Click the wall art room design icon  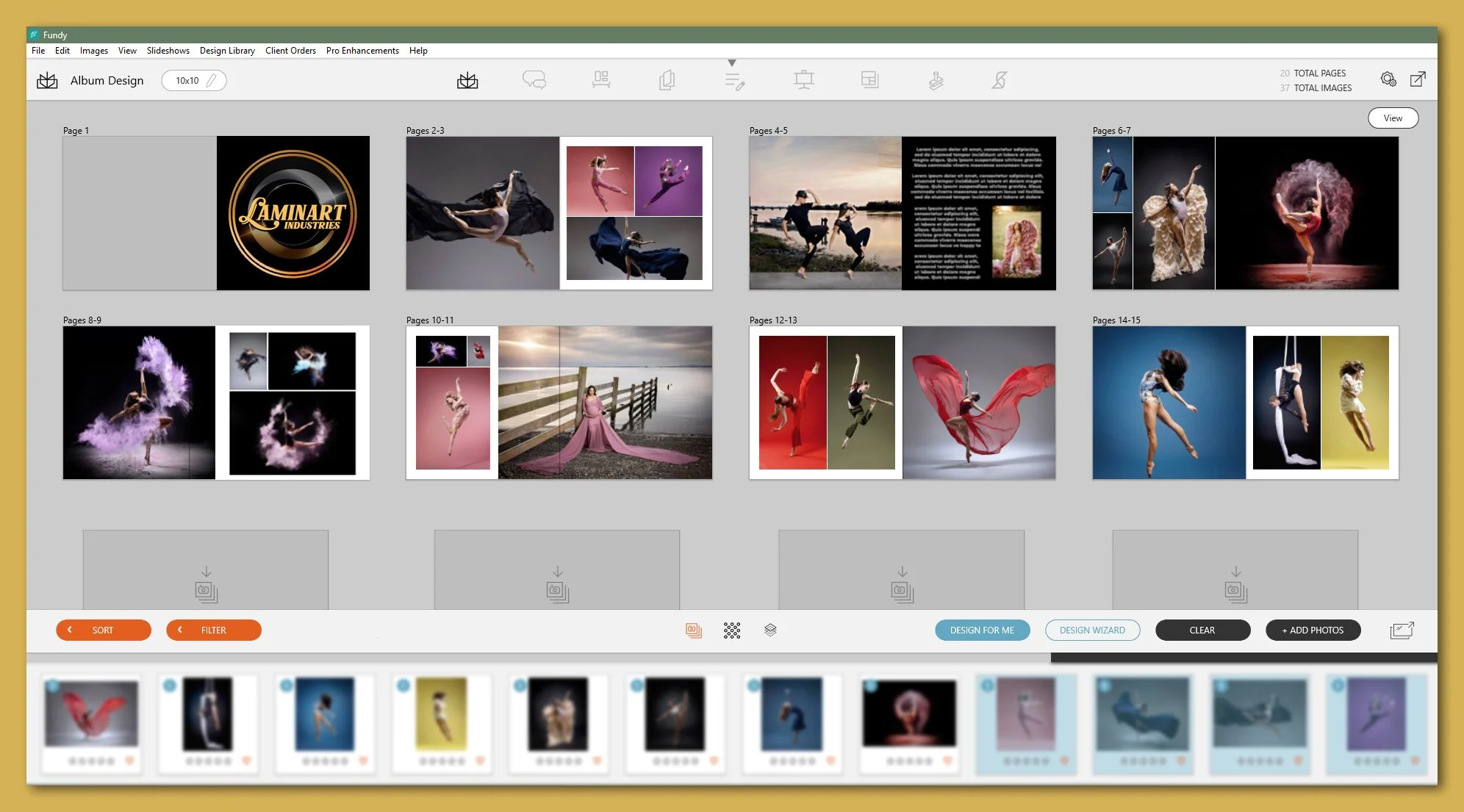(x=601, y=79)
